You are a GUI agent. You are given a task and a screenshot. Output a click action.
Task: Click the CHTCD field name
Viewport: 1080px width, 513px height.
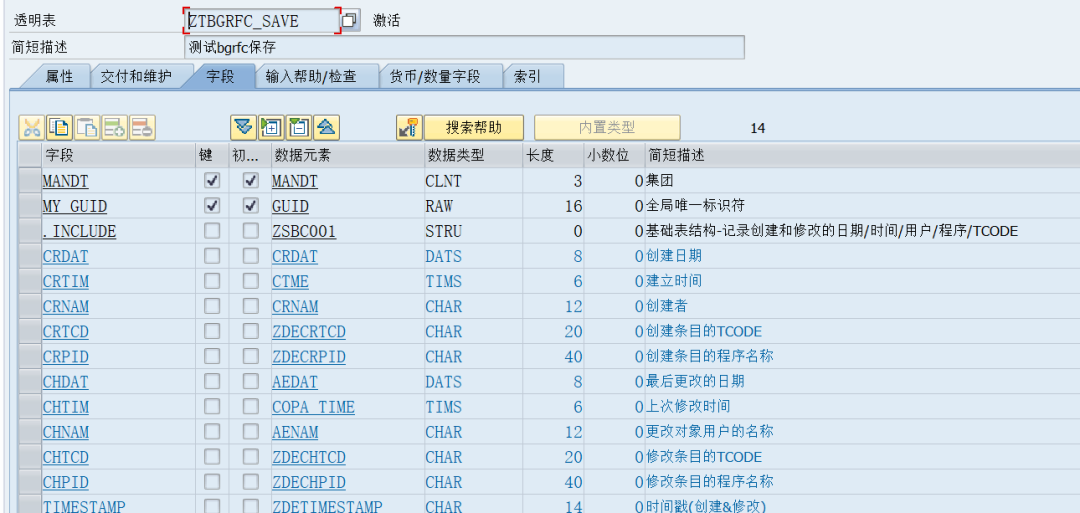[65, 457]
